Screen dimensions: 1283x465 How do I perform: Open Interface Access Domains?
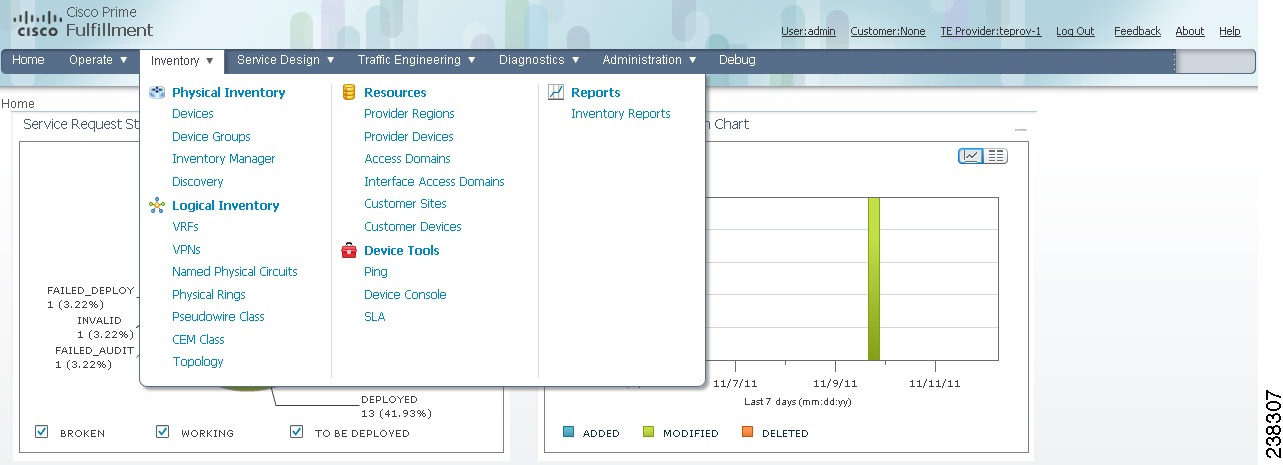point(434,182)
